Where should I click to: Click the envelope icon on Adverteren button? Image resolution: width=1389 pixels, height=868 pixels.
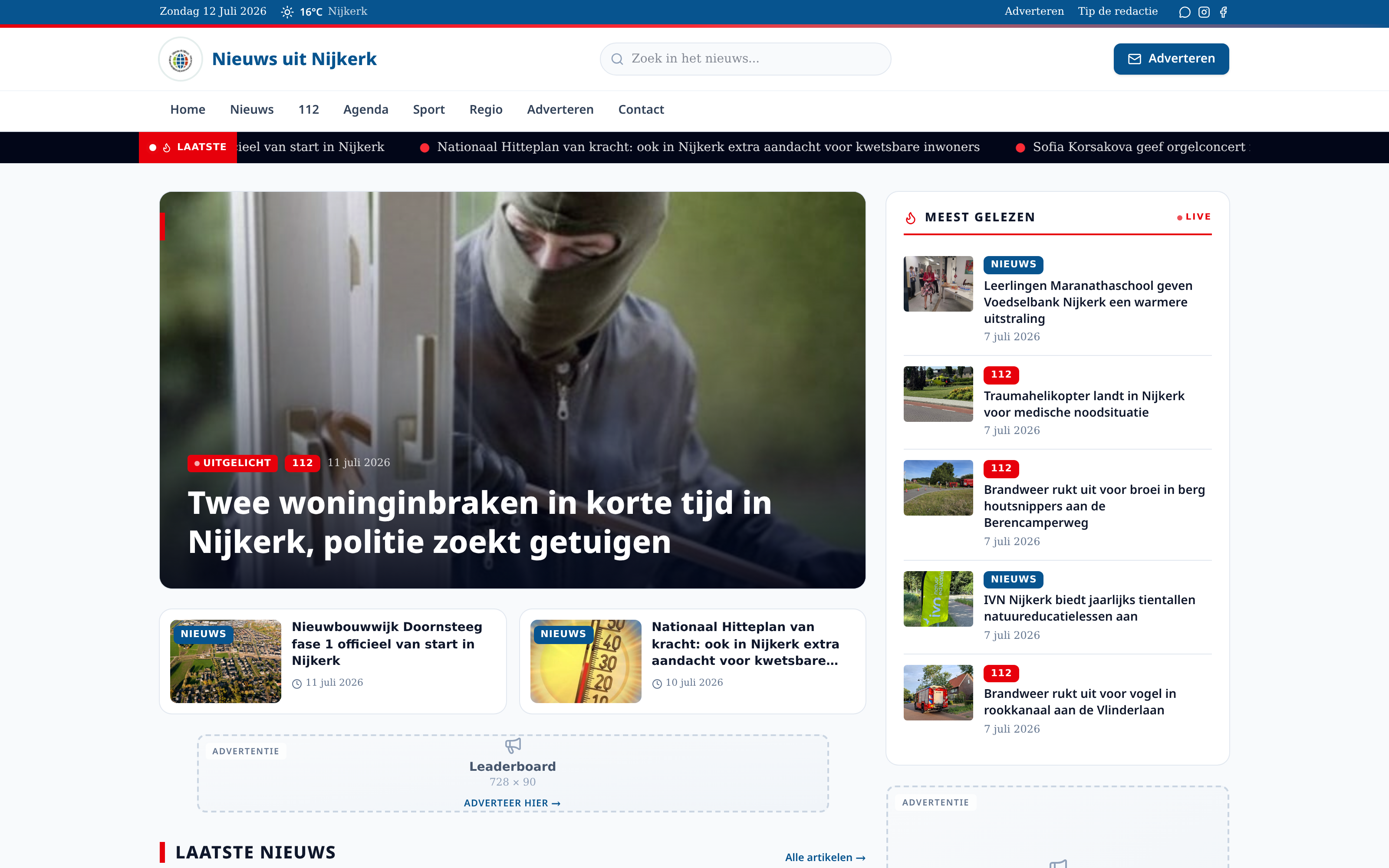click(1134, 59)
